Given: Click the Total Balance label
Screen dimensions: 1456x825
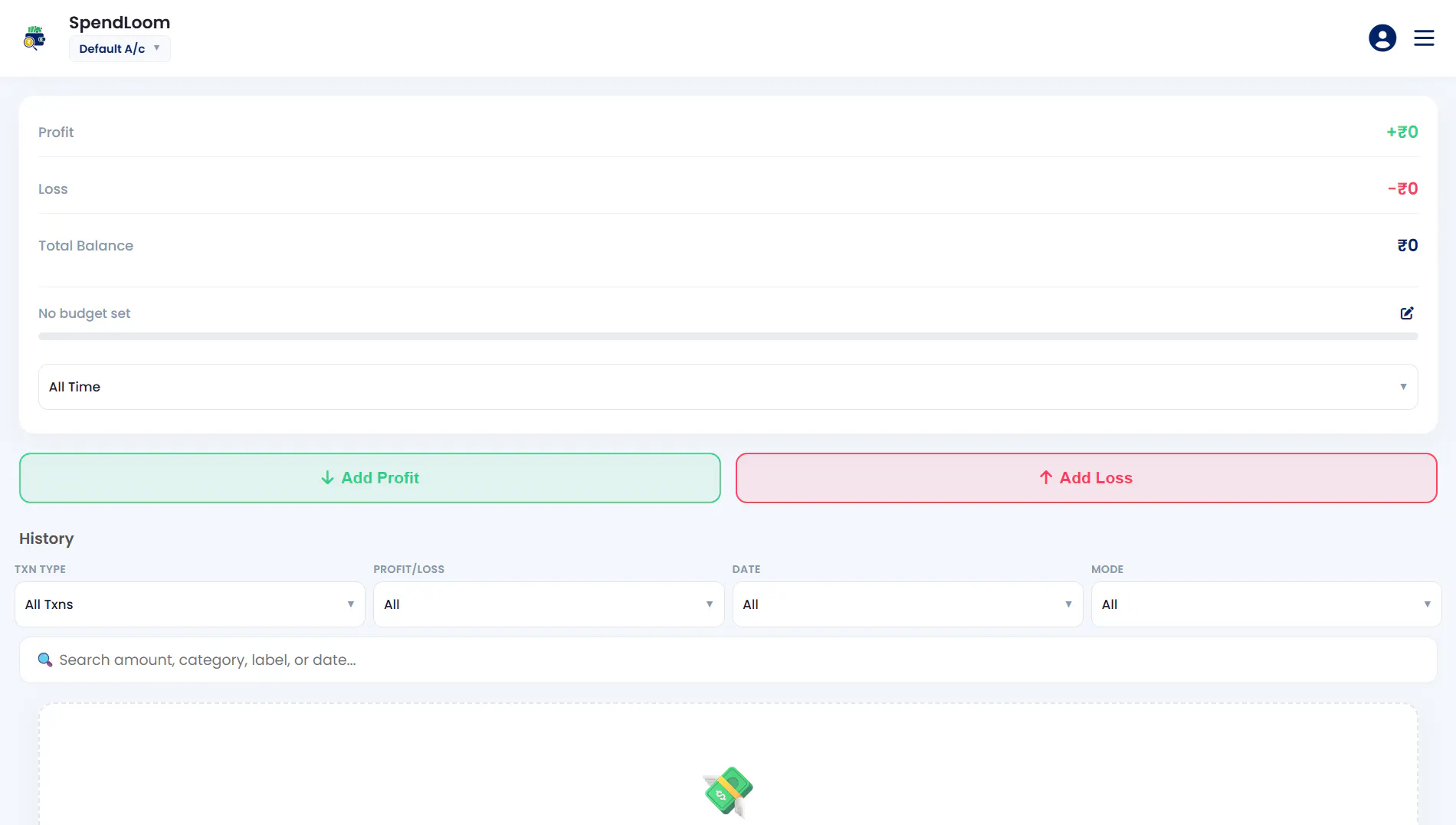Looking at the screenshot, I should [86, 246].
